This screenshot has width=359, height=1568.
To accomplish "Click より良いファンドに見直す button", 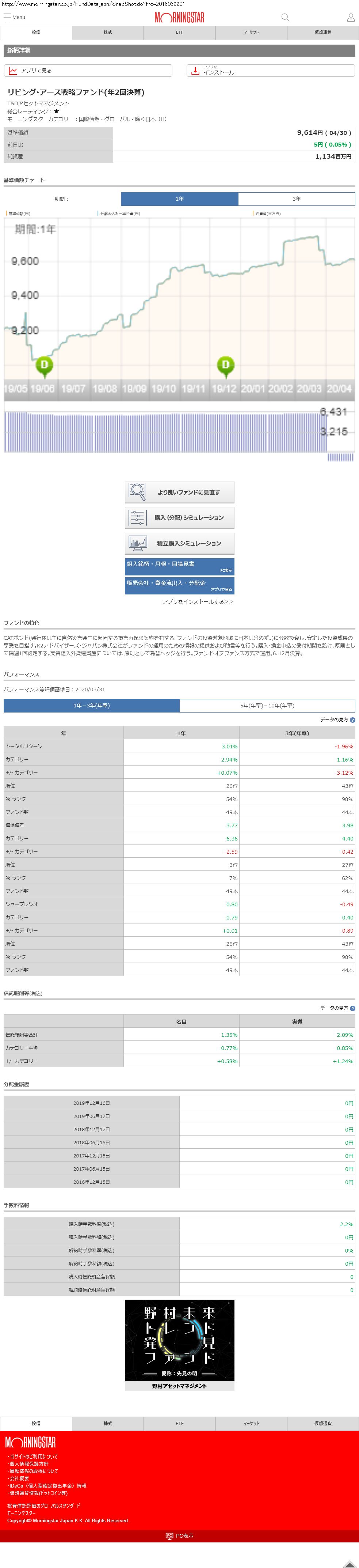I will pyautogui.click(x=180, y=492).
